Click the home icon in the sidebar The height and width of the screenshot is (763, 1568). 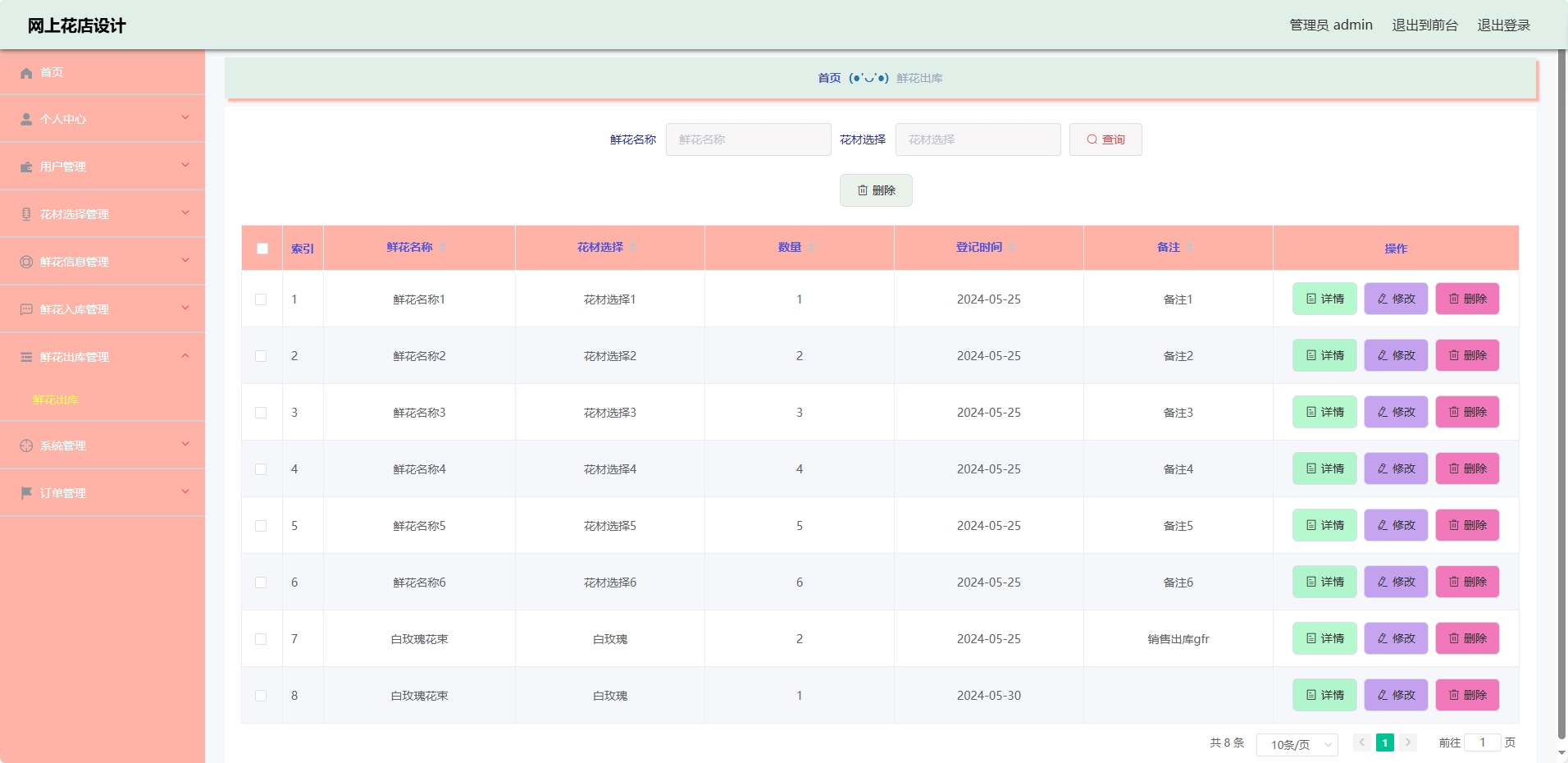click(x=26, y=73)
